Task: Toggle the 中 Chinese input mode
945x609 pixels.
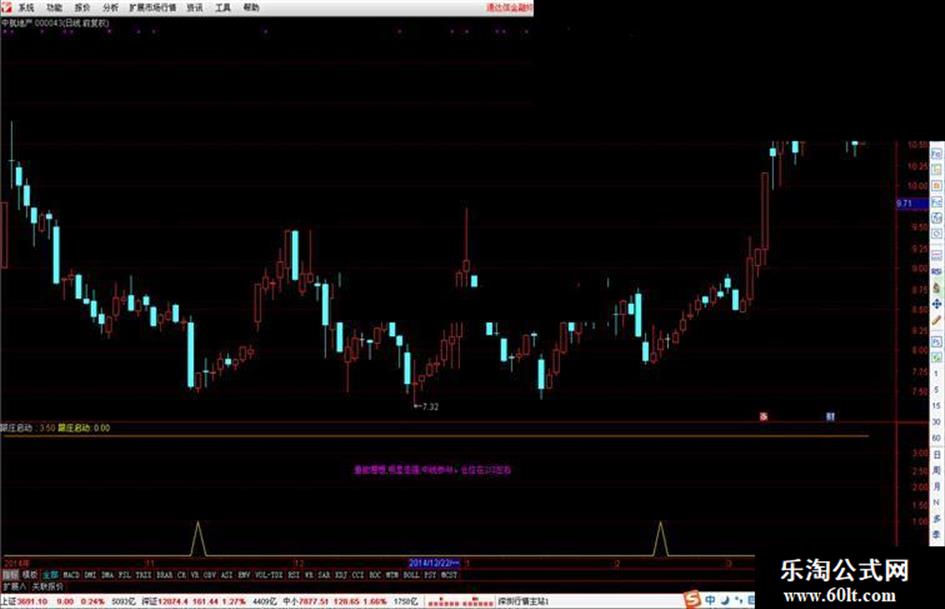Action: (711, 600)
